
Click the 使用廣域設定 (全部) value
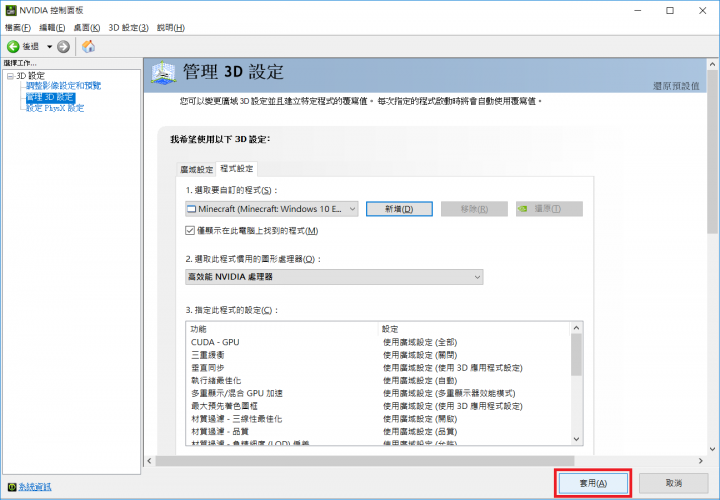[420, 342]
